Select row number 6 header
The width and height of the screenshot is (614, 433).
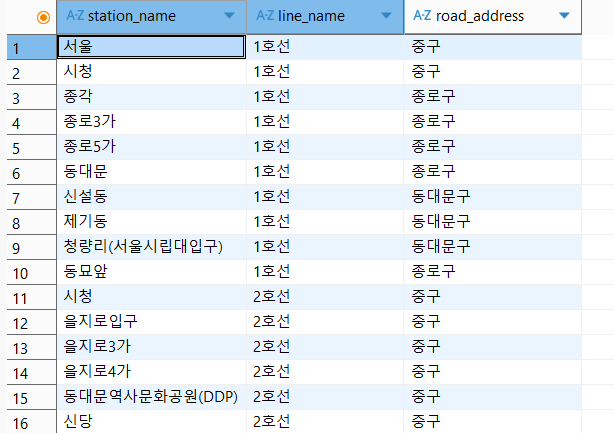coord(31,173)
